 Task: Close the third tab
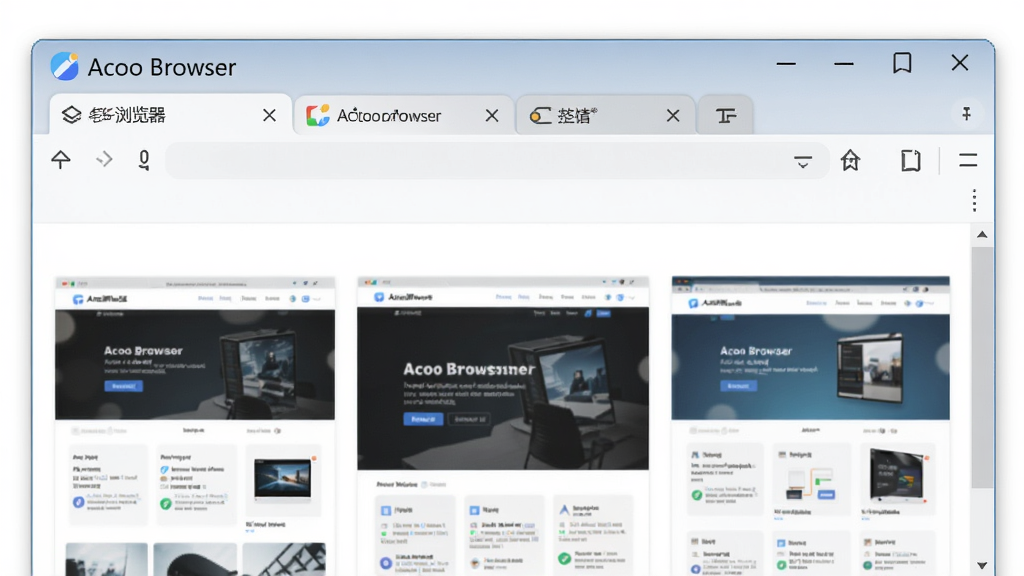[673, 116]
